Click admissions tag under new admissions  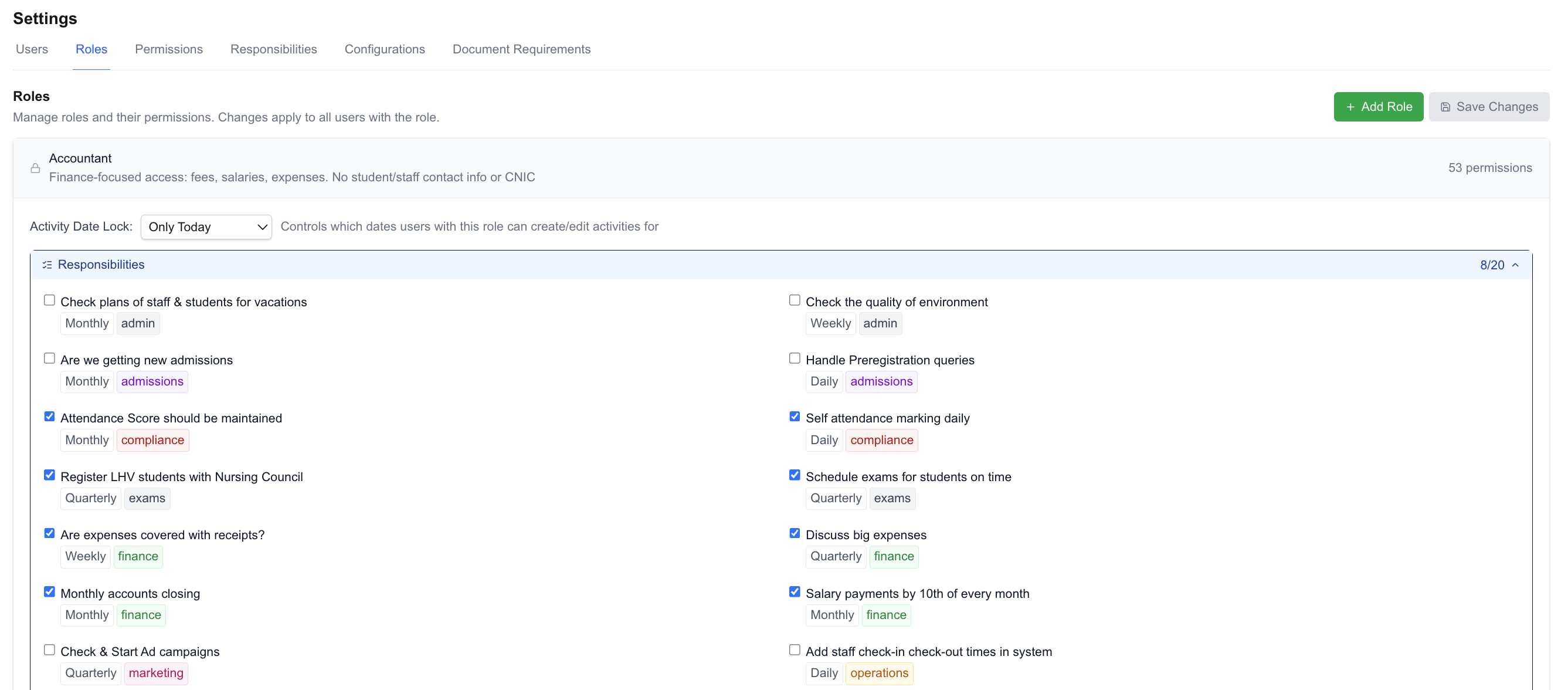[x=152, y=382]
